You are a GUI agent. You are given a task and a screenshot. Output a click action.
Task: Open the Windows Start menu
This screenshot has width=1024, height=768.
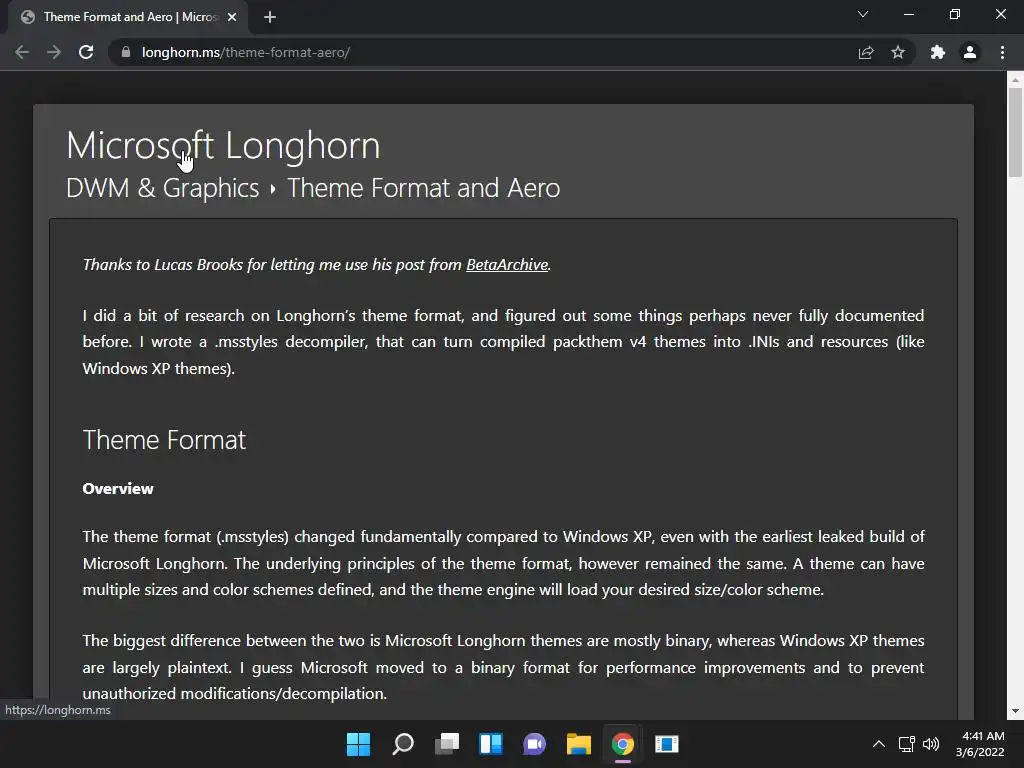359,744
